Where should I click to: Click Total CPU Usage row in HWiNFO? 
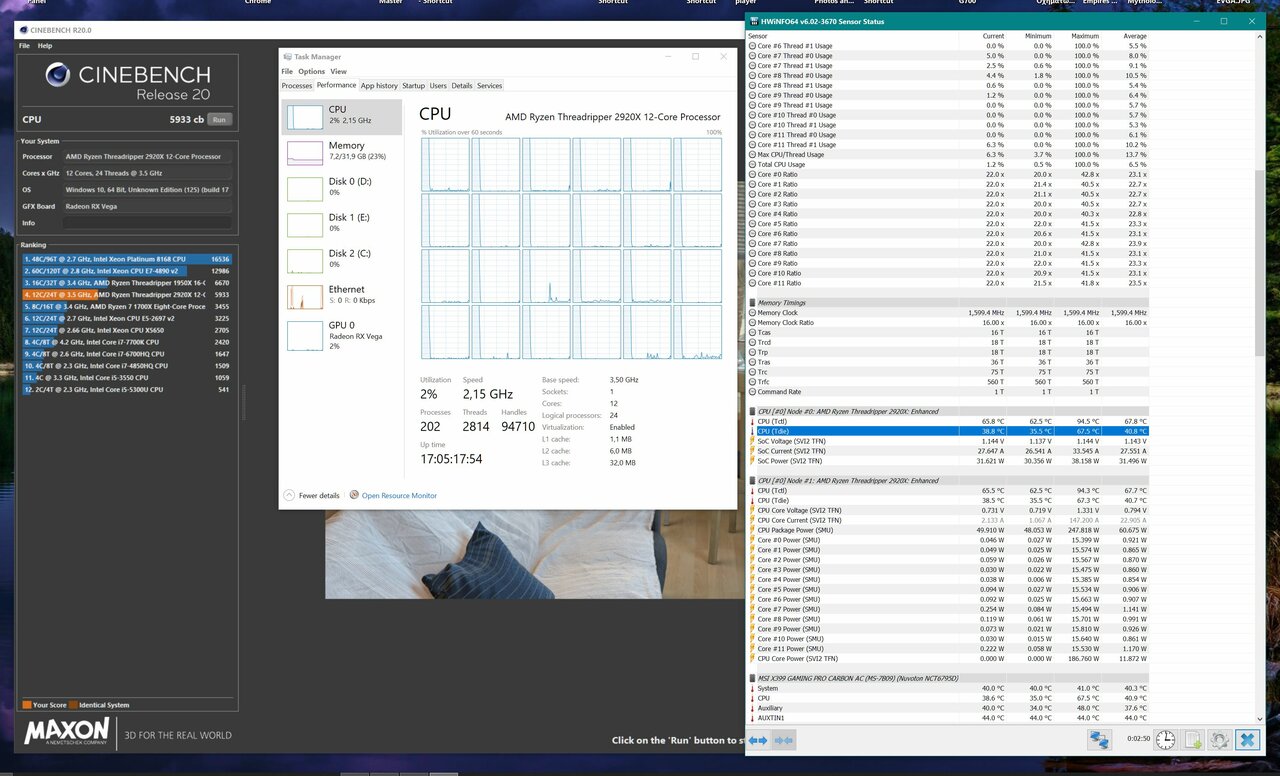[948, 165]
